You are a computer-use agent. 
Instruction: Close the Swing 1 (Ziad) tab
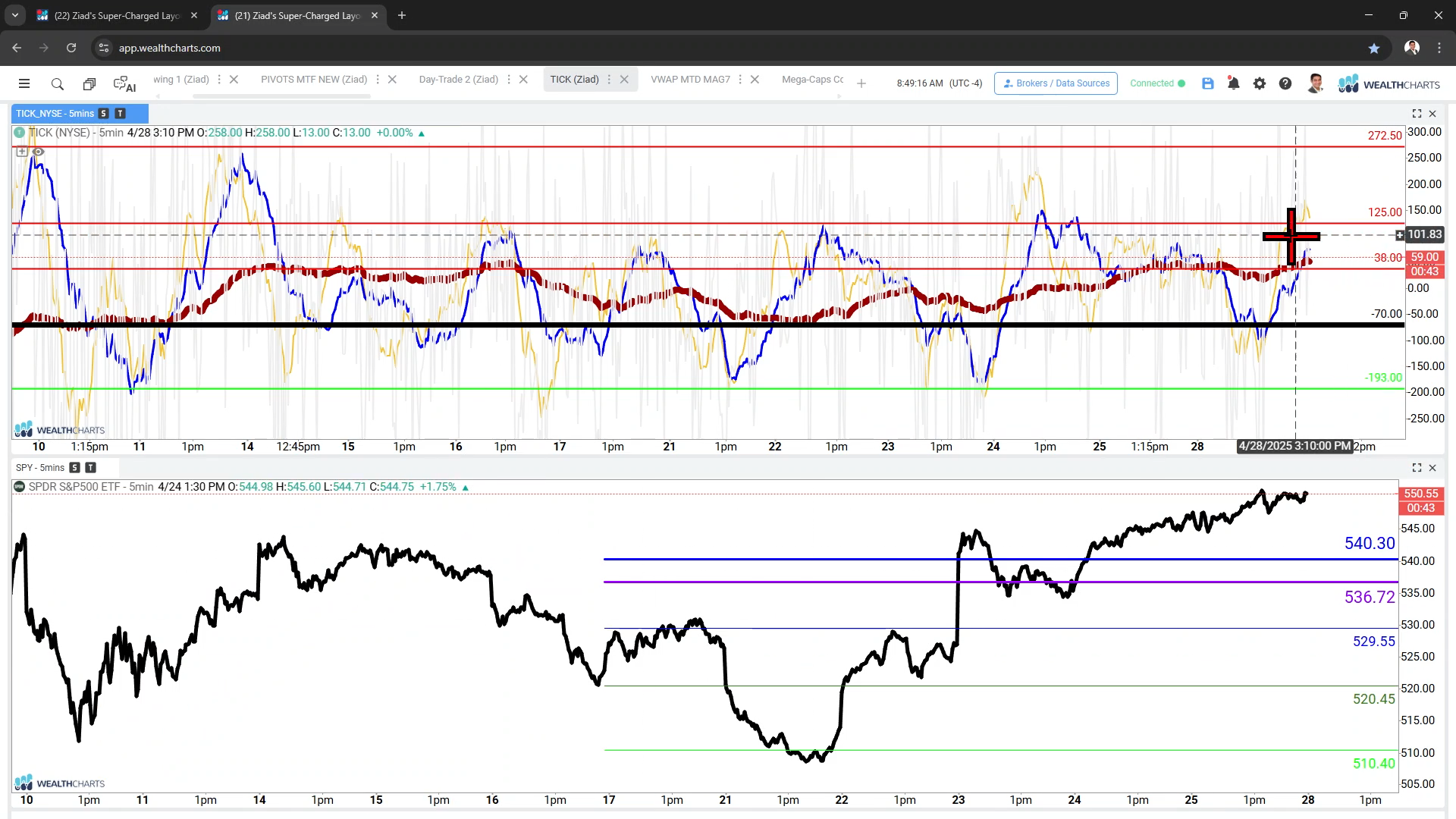click(x=234, y=80)
